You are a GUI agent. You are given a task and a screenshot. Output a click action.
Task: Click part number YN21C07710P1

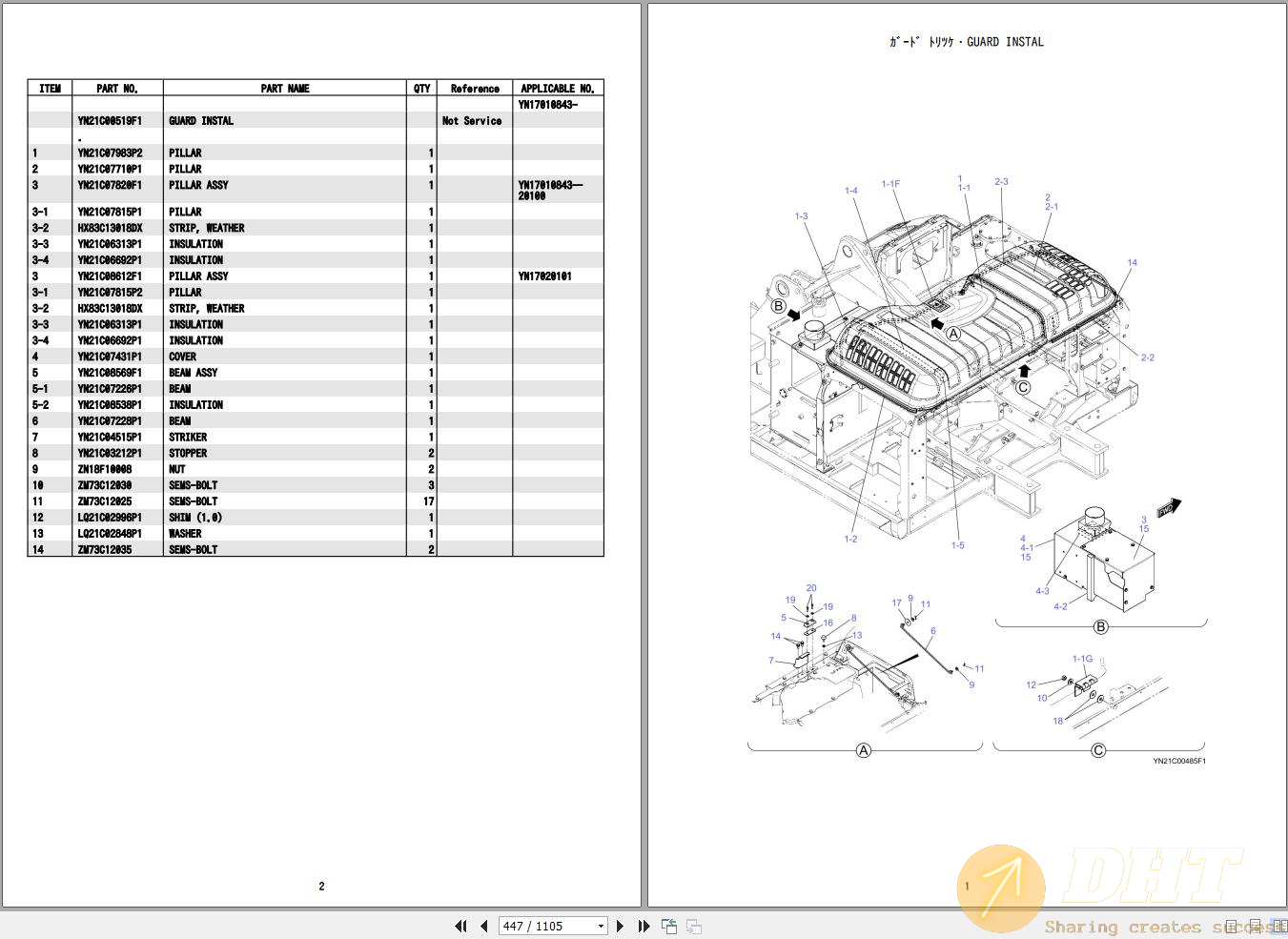pos(110,169)
